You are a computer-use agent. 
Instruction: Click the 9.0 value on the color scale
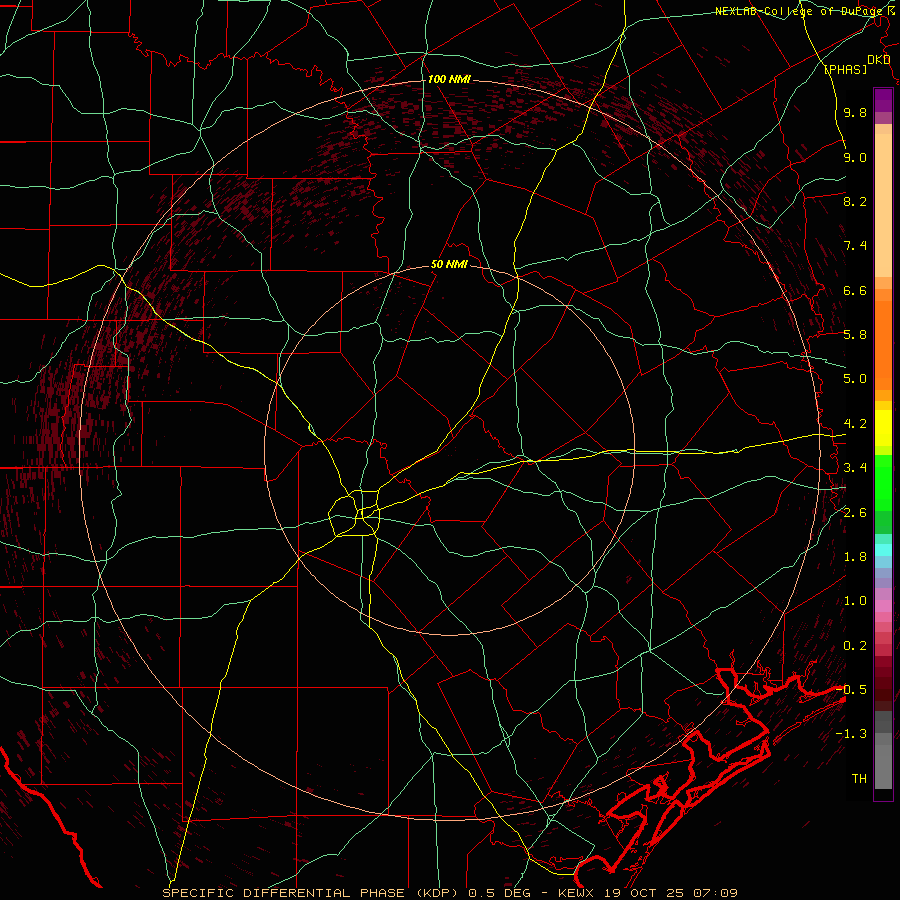coord(855,157)
